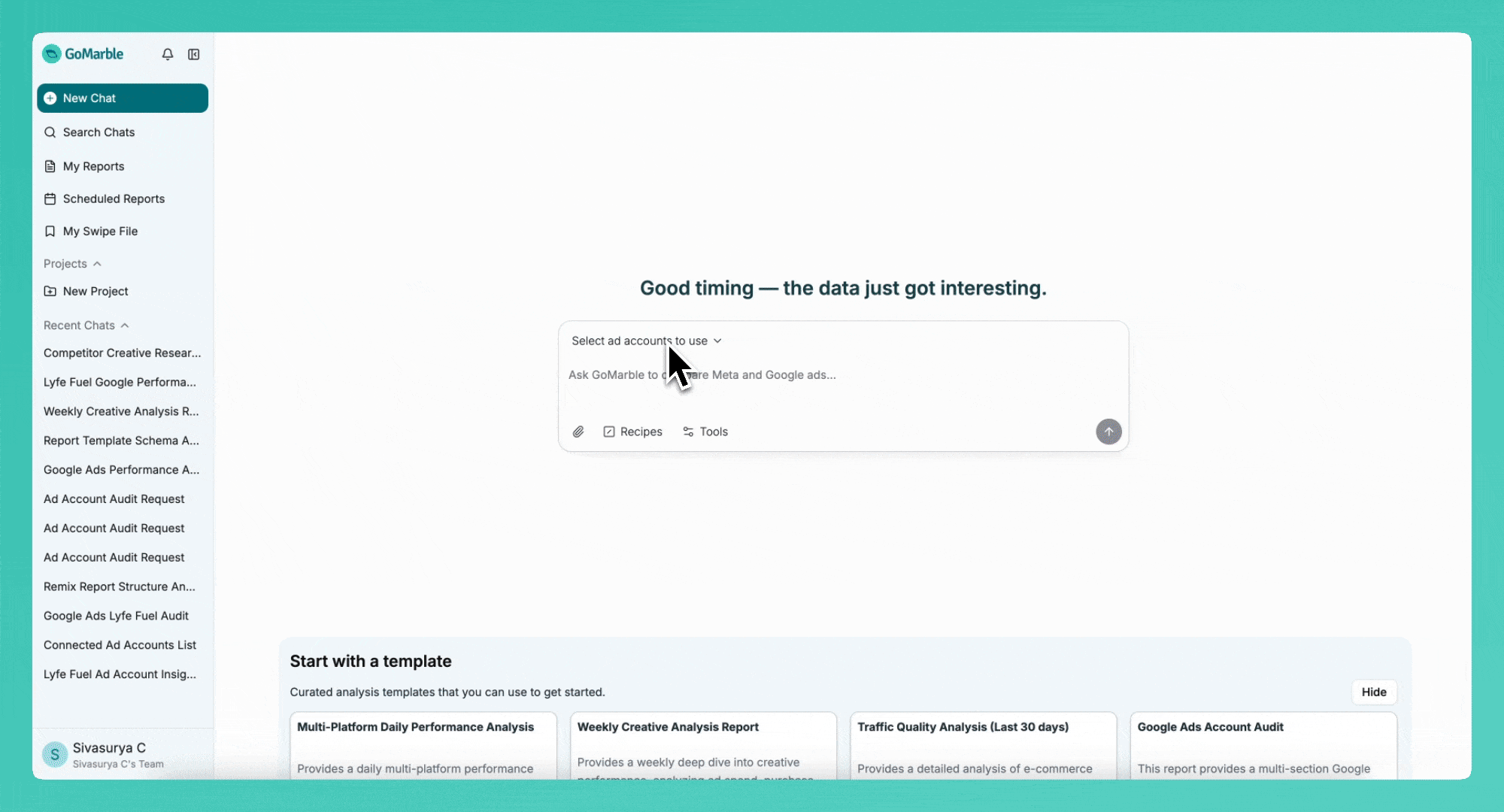The image size is (1504, 812).
Task: Open My Reports
Action: (93, 166)
